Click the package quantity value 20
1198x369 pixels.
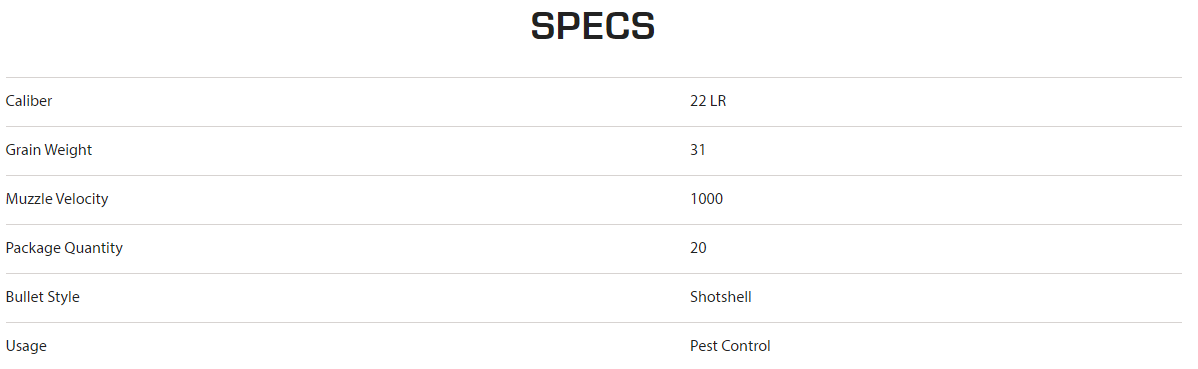tap(698, 248)
